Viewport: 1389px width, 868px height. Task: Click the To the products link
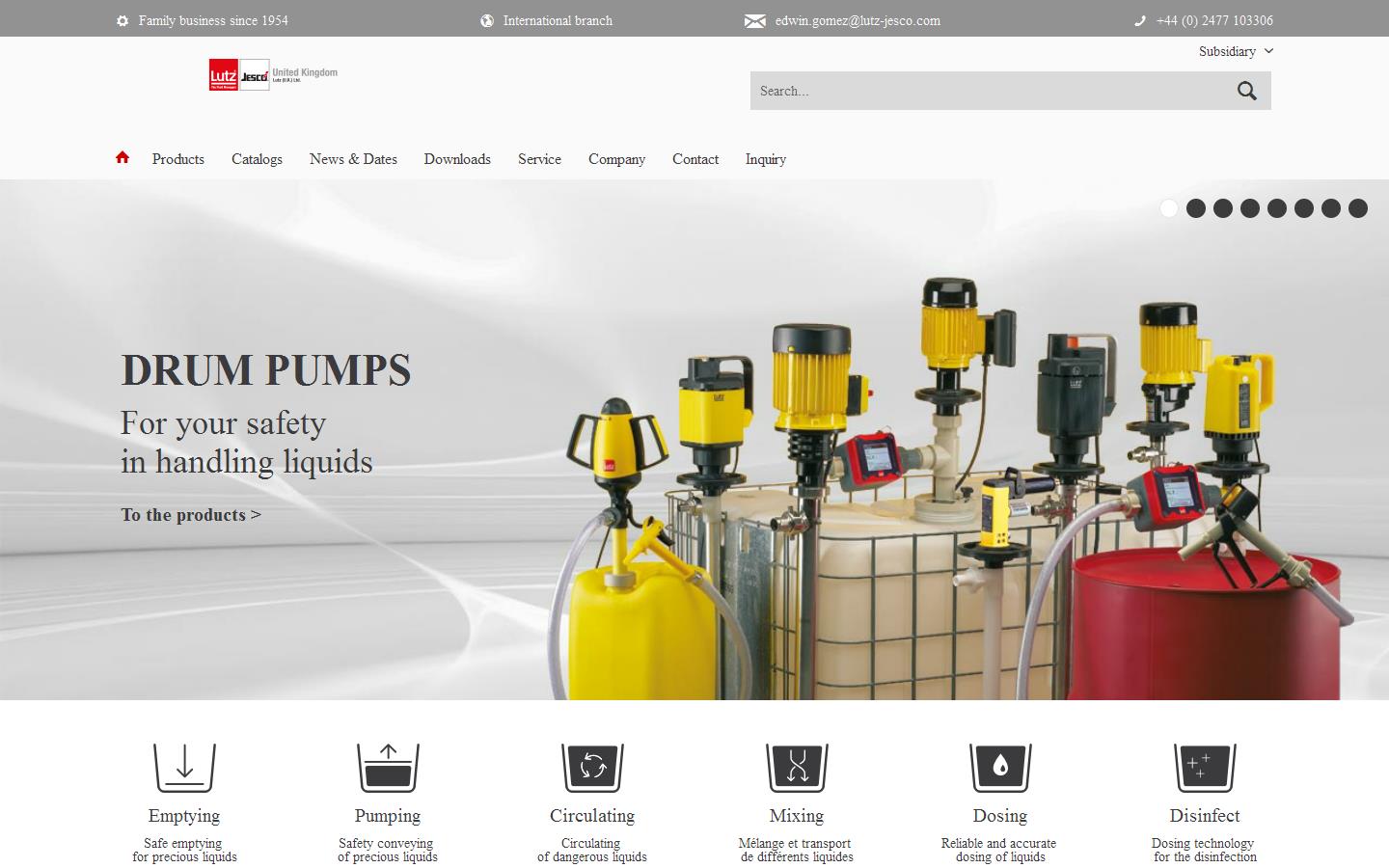(190, 515)
